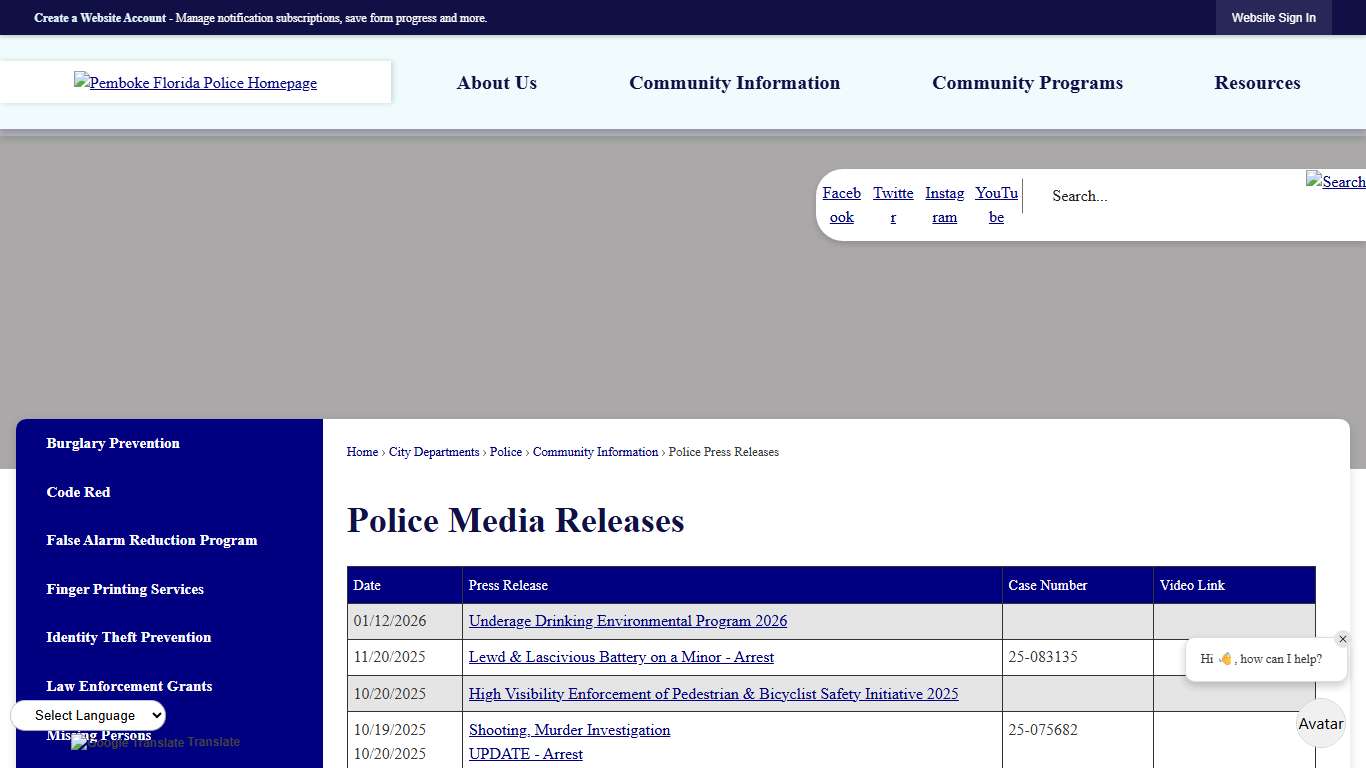Click inside the Search text field

[1150, 196]
